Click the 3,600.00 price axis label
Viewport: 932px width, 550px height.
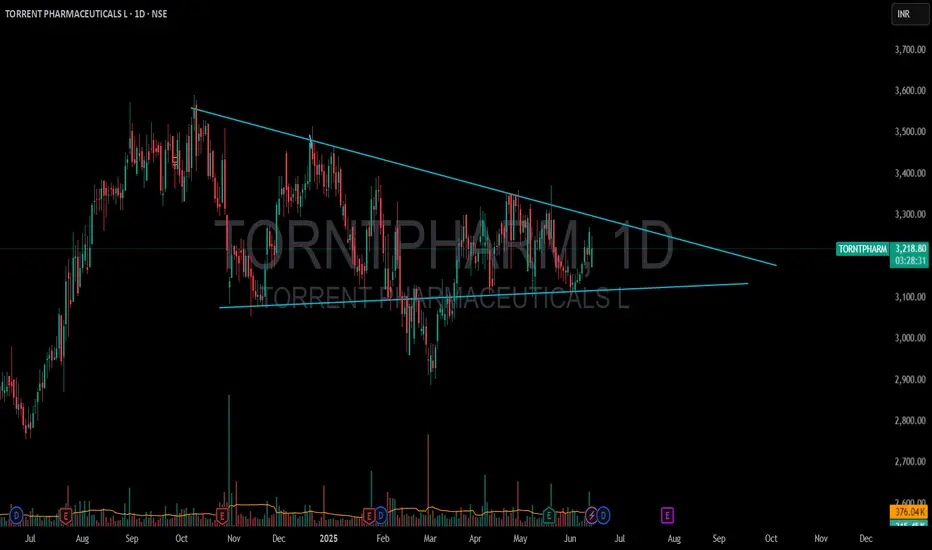click(x=910, y=90)
